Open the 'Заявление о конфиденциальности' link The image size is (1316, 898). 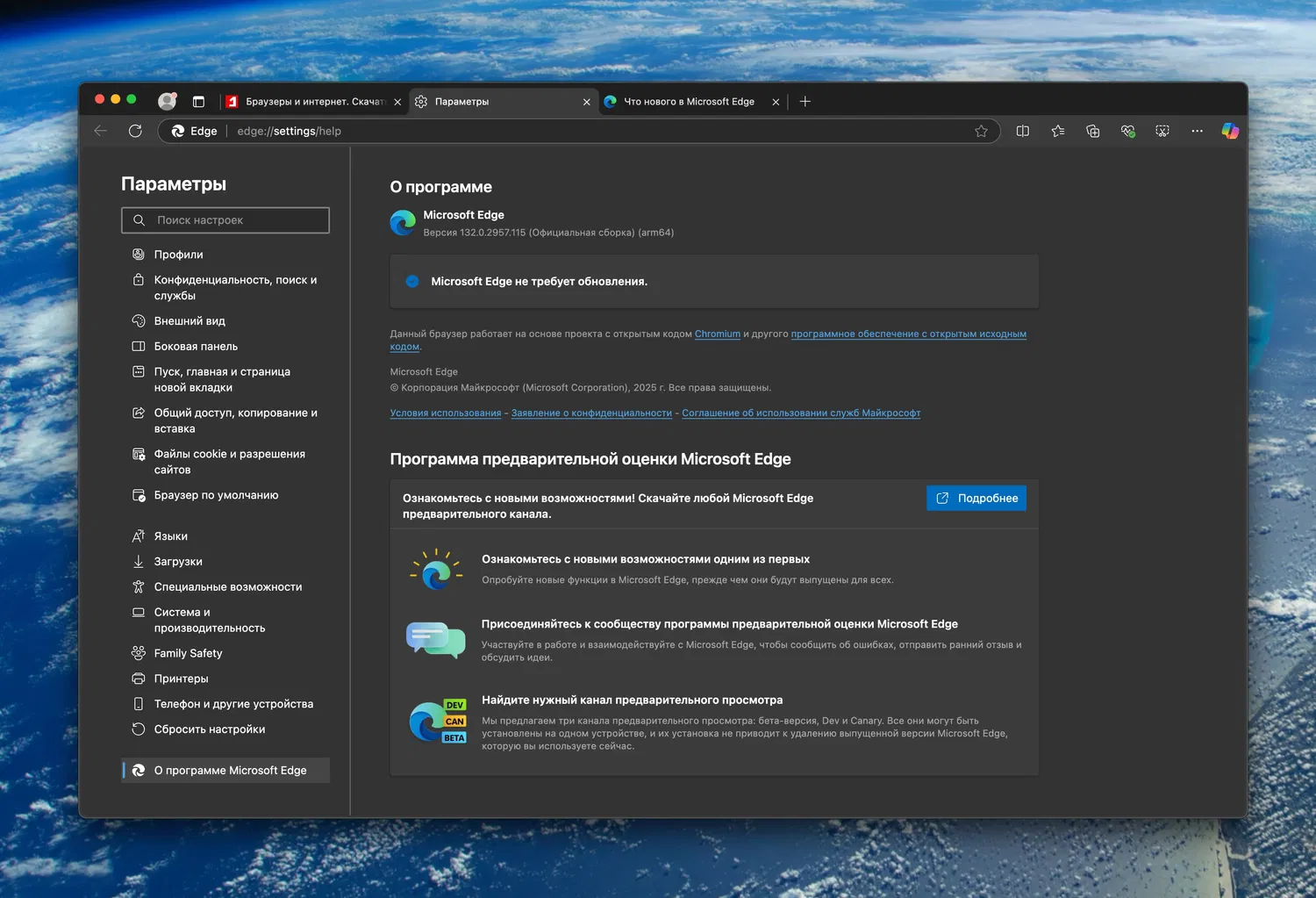(x=591, y=413)
